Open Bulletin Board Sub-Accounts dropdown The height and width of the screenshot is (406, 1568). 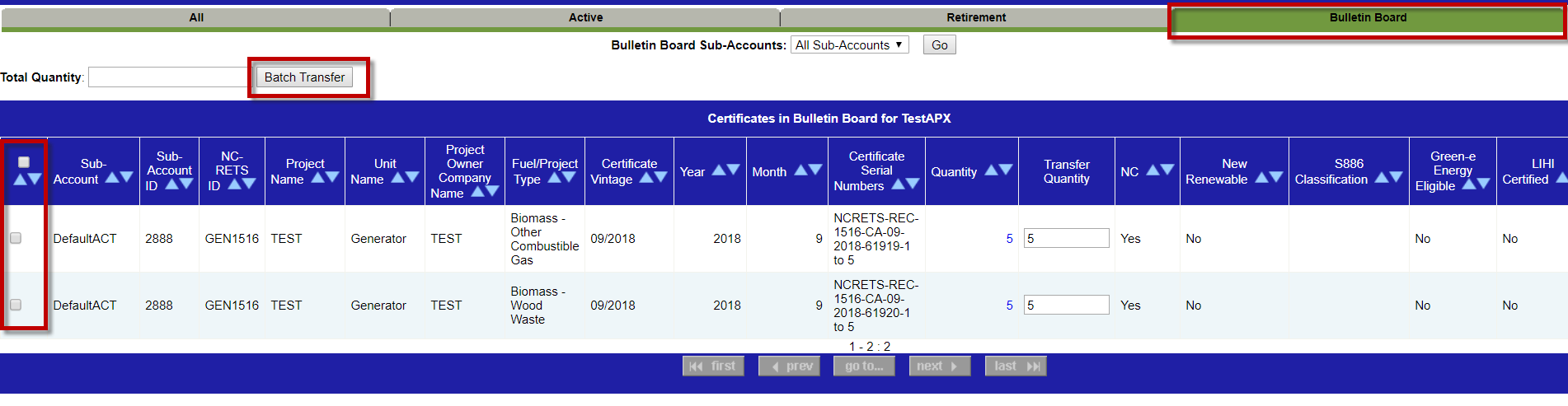(x=849, y=45)
